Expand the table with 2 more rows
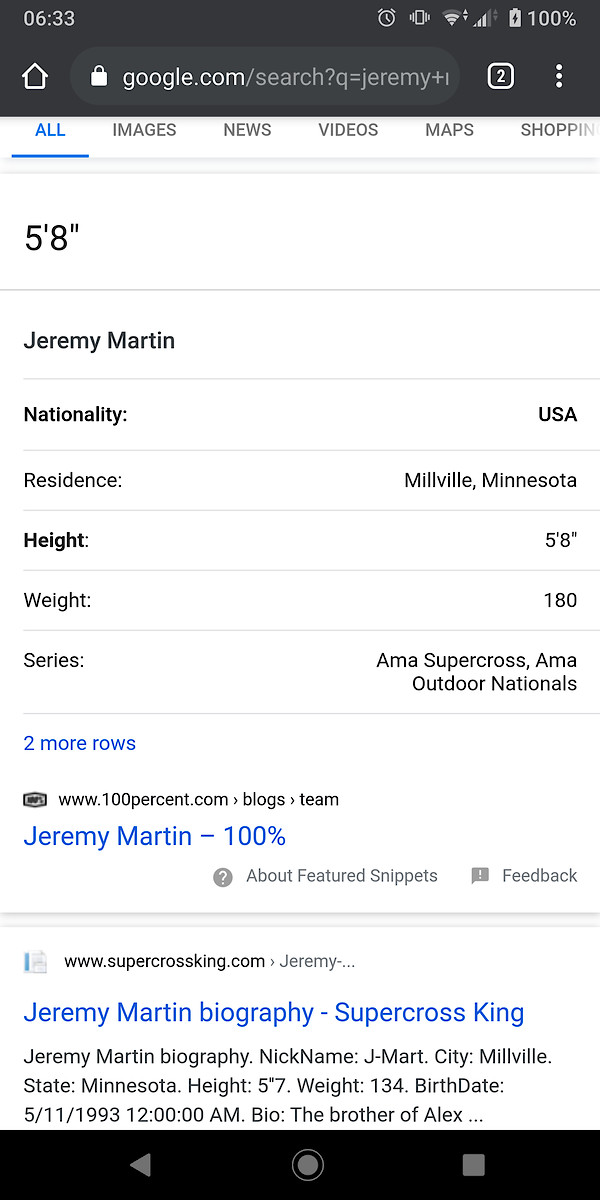600x1200 pixels. [80, 743]
